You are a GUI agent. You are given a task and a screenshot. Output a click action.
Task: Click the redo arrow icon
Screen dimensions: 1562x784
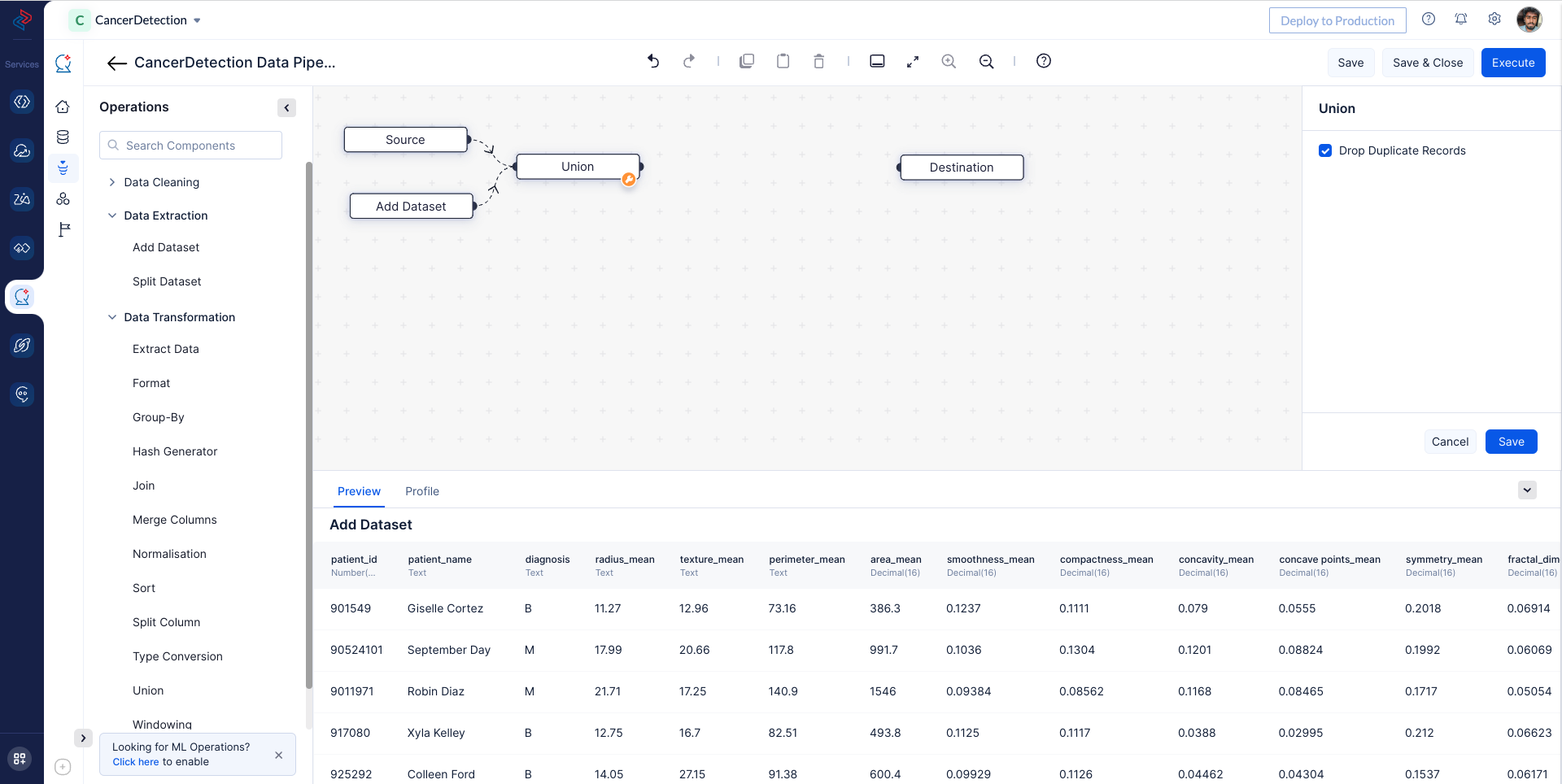click(689, 61)
